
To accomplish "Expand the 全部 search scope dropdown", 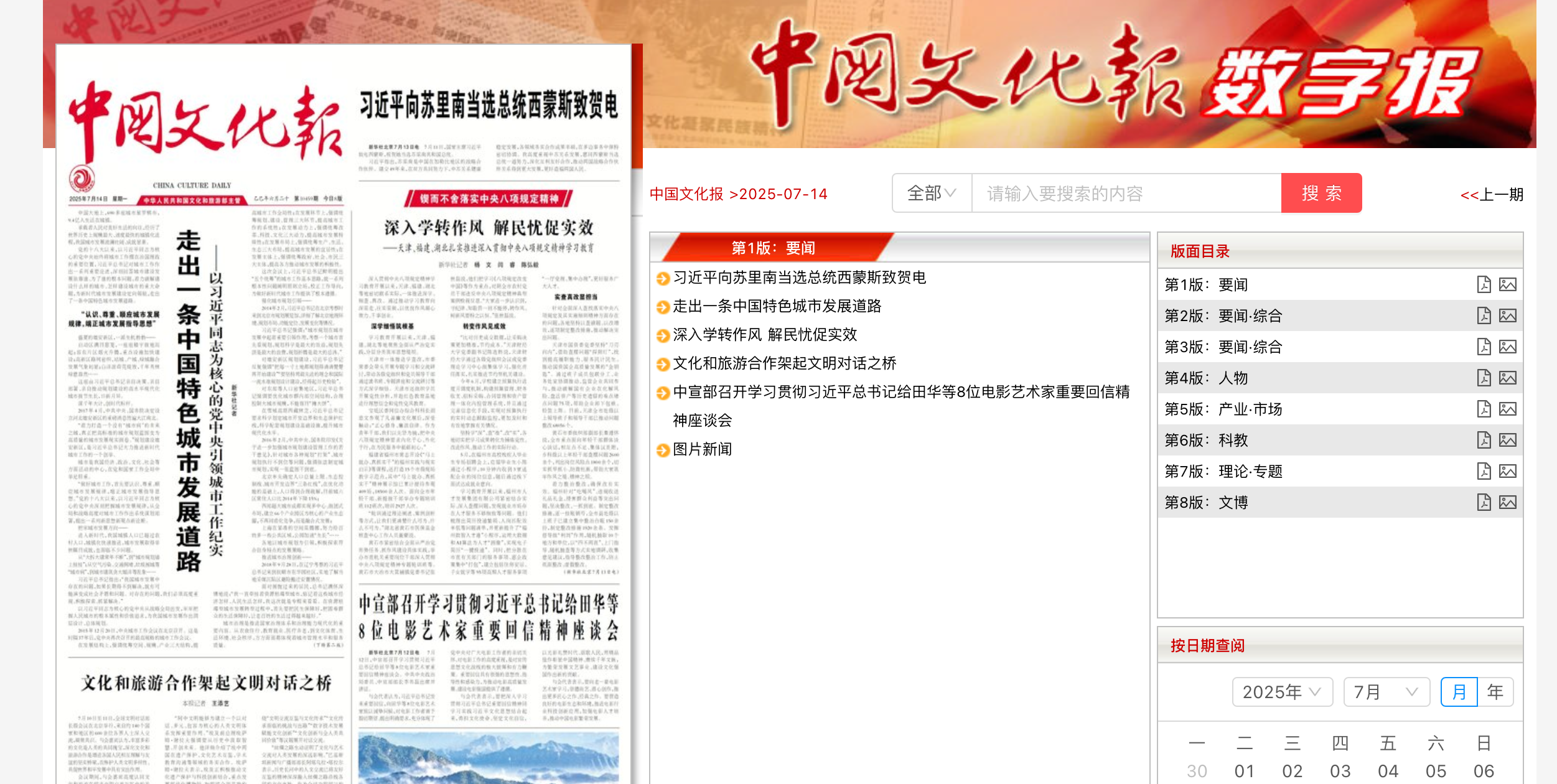I will click(x=932, y=194).
